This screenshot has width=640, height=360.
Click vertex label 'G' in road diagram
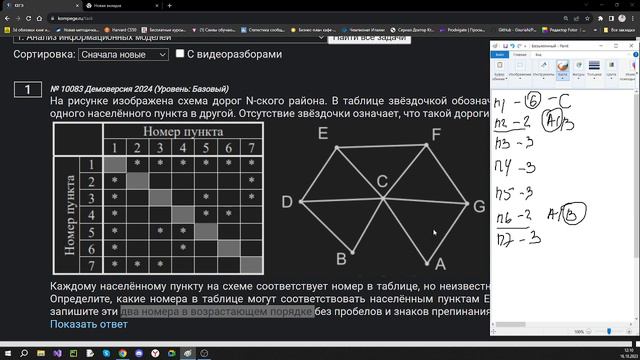[x=479, y=207]
